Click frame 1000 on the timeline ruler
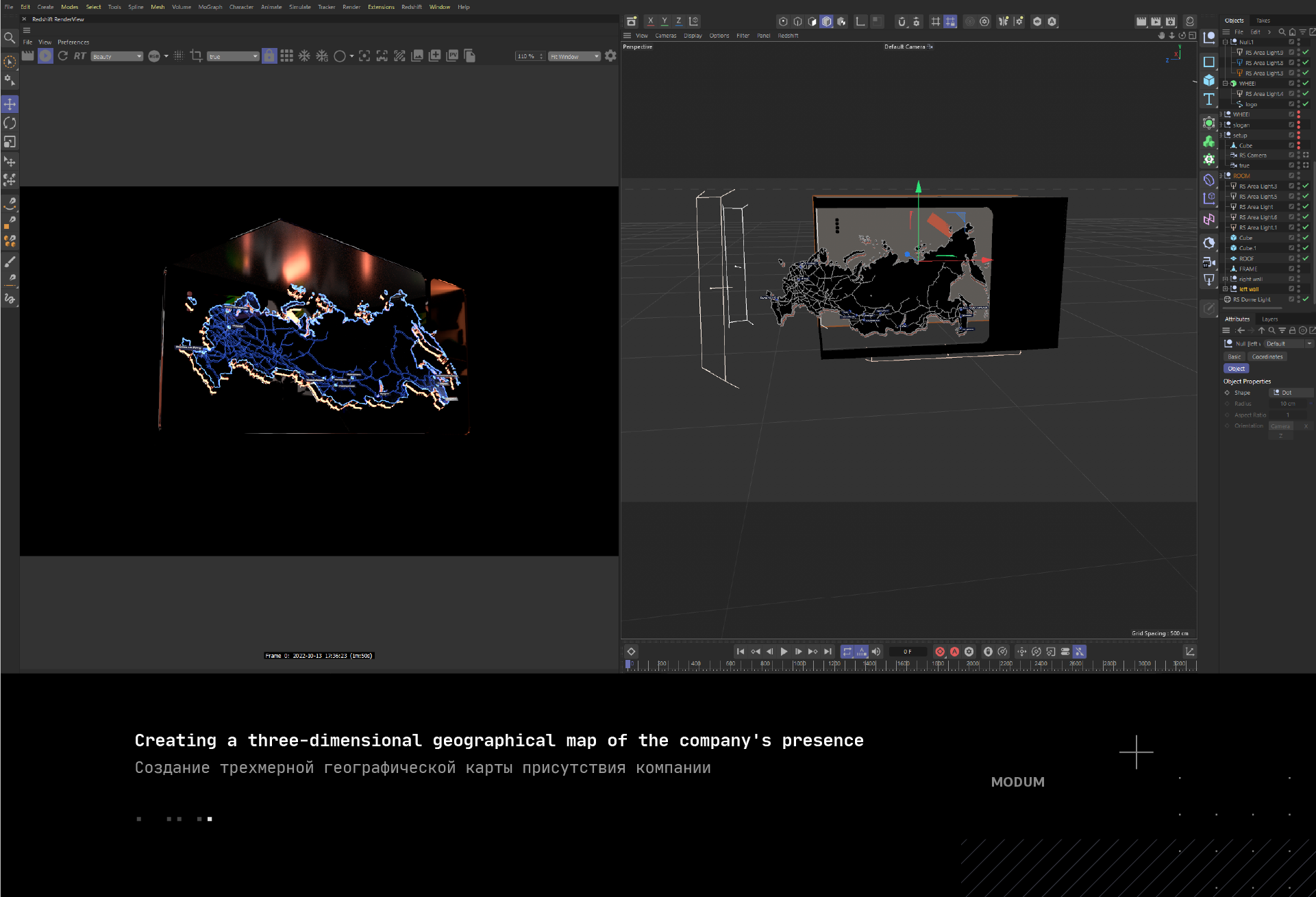This screenshot has height=897, width=1316. click(799, 664)
